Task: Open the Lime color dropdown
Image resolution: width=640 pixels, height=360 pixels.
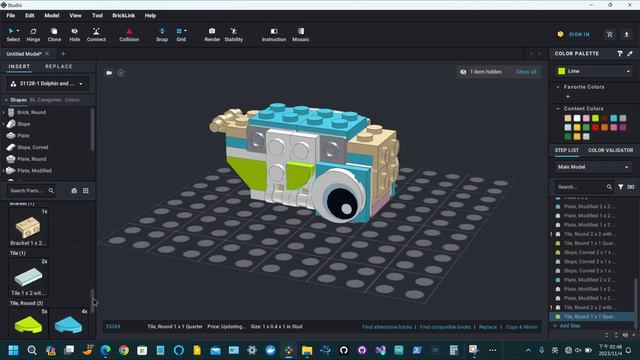Action: [x=594, y=71]
